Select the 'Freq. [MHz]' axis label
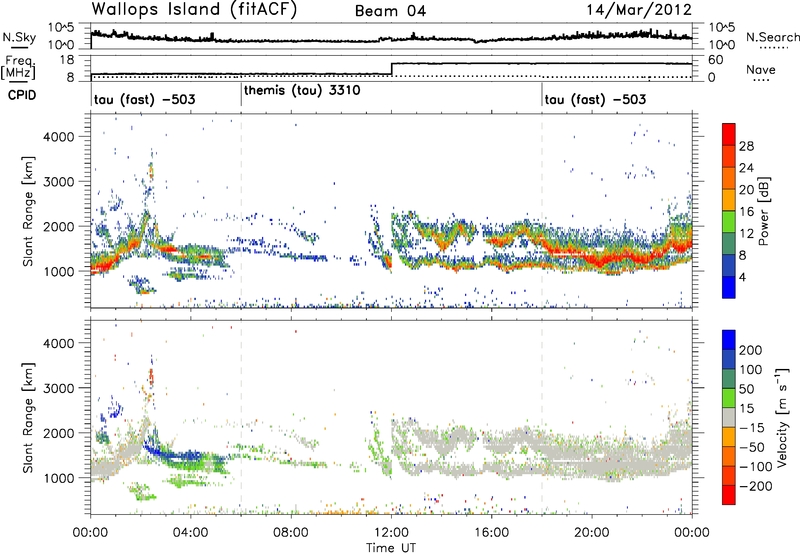 tap(18, 68)
